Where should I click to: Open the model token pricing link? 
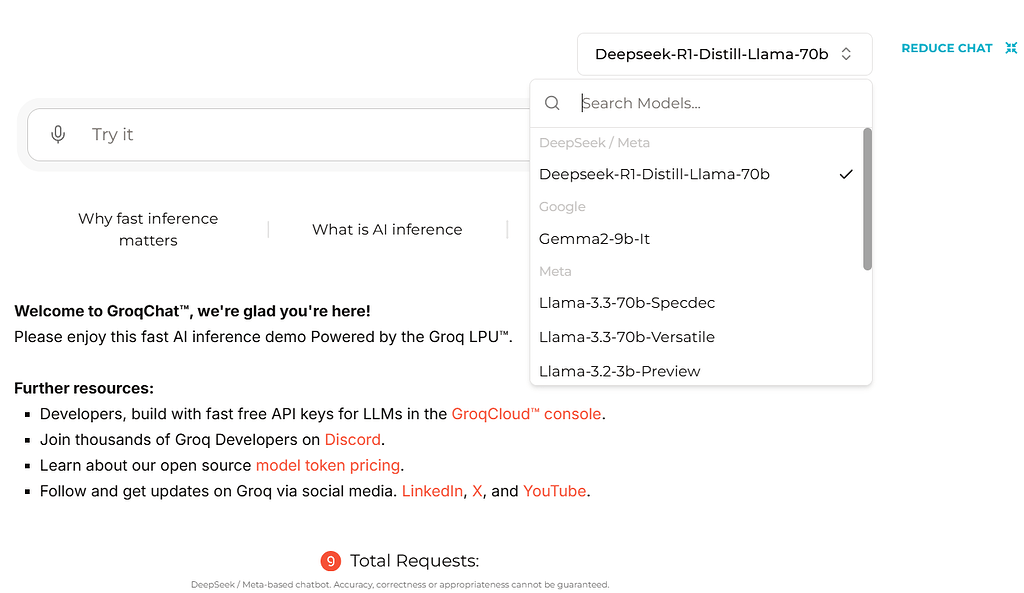(x=328, y=466)
